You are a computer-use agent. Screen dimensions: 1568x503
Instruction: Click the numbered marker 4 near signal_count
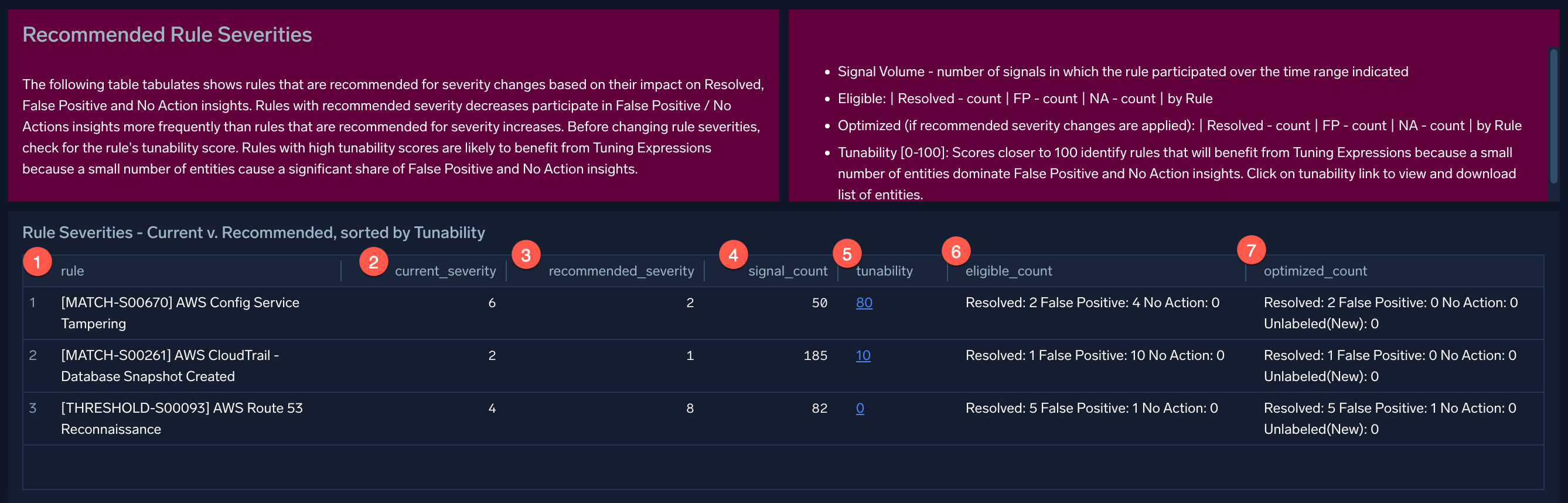734,256
